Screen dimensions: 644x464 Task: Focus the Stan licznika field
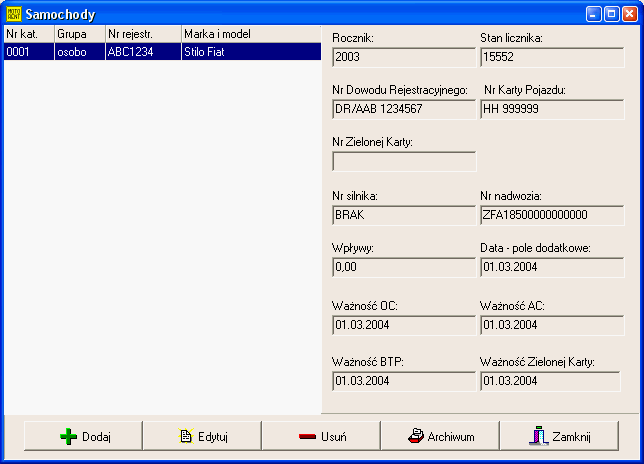[551, 58]
